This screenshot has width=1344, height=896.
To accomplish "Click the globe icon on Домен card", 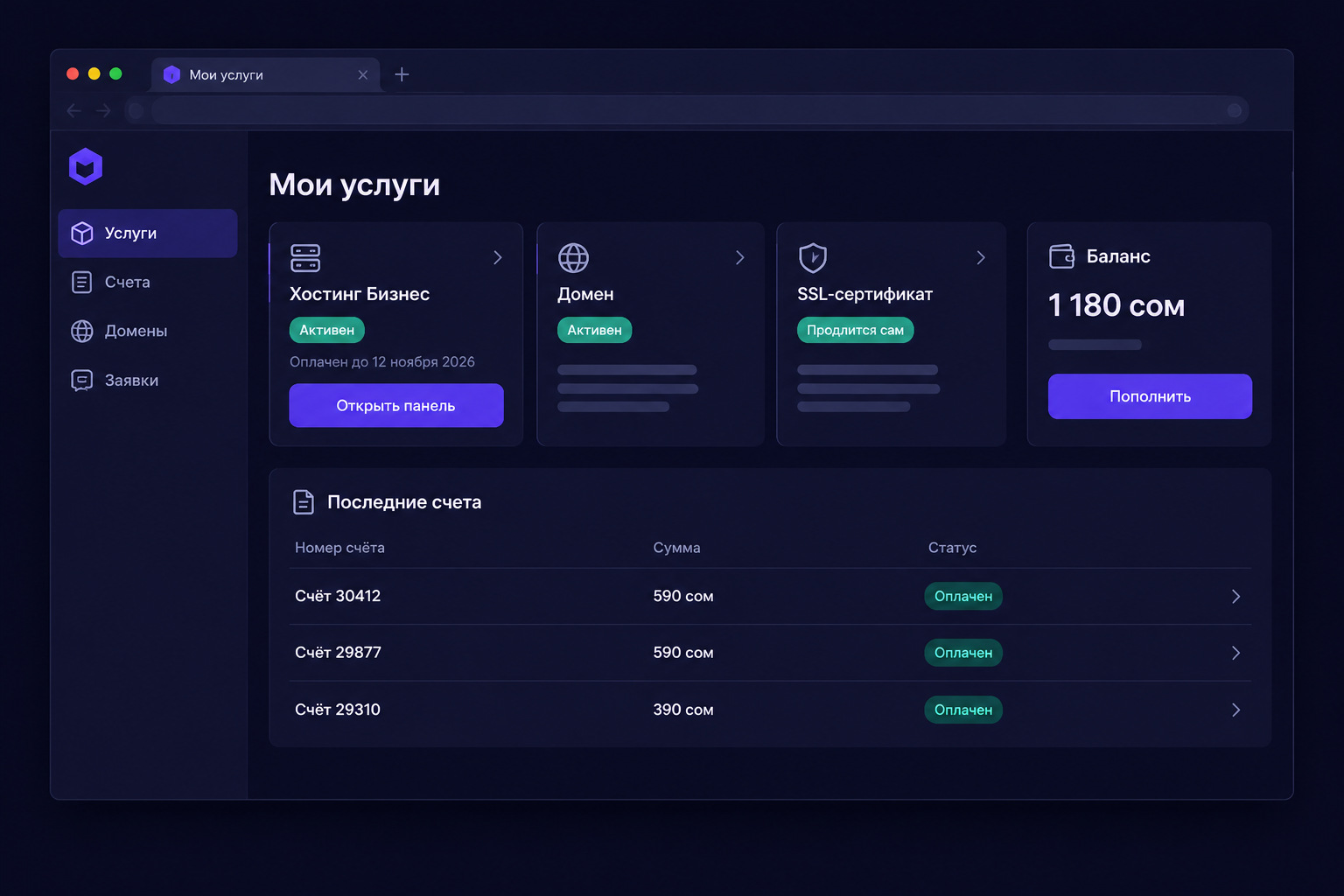I will pyautogui.click(x=573, y=258).
